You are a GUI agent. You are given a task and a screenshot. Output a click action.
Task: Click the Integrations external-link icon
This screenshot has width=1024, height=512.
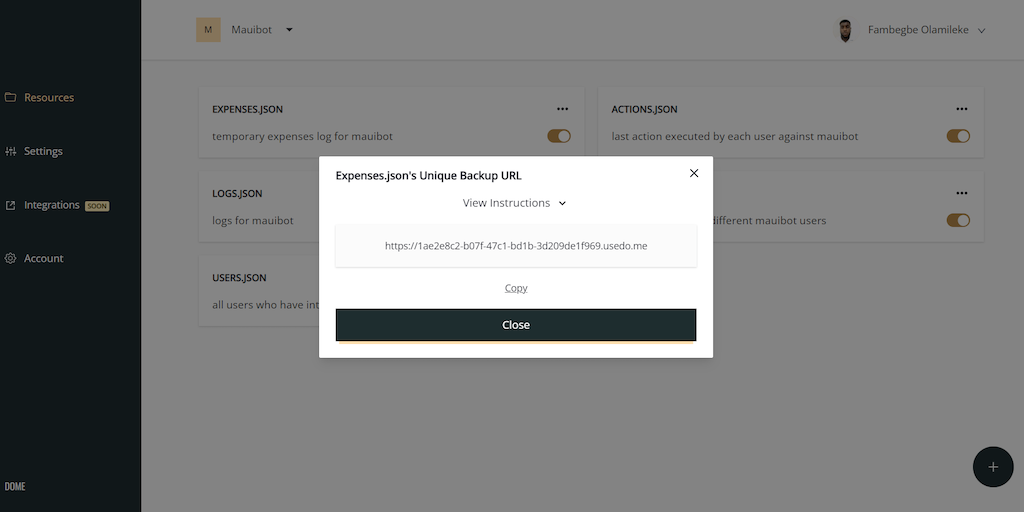click(10, 205)
